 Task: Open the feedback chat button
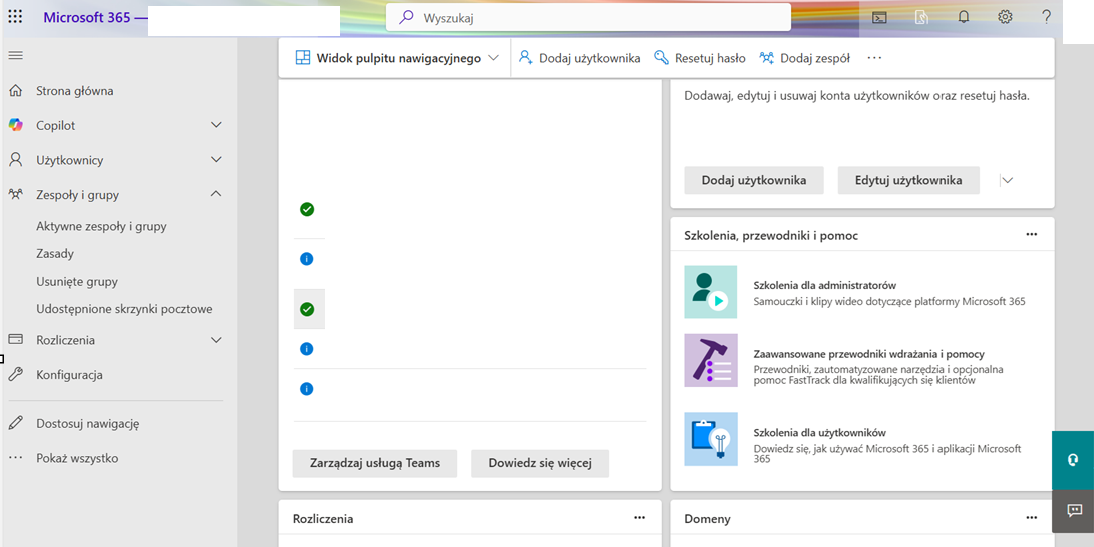(x=1073, y=511)
